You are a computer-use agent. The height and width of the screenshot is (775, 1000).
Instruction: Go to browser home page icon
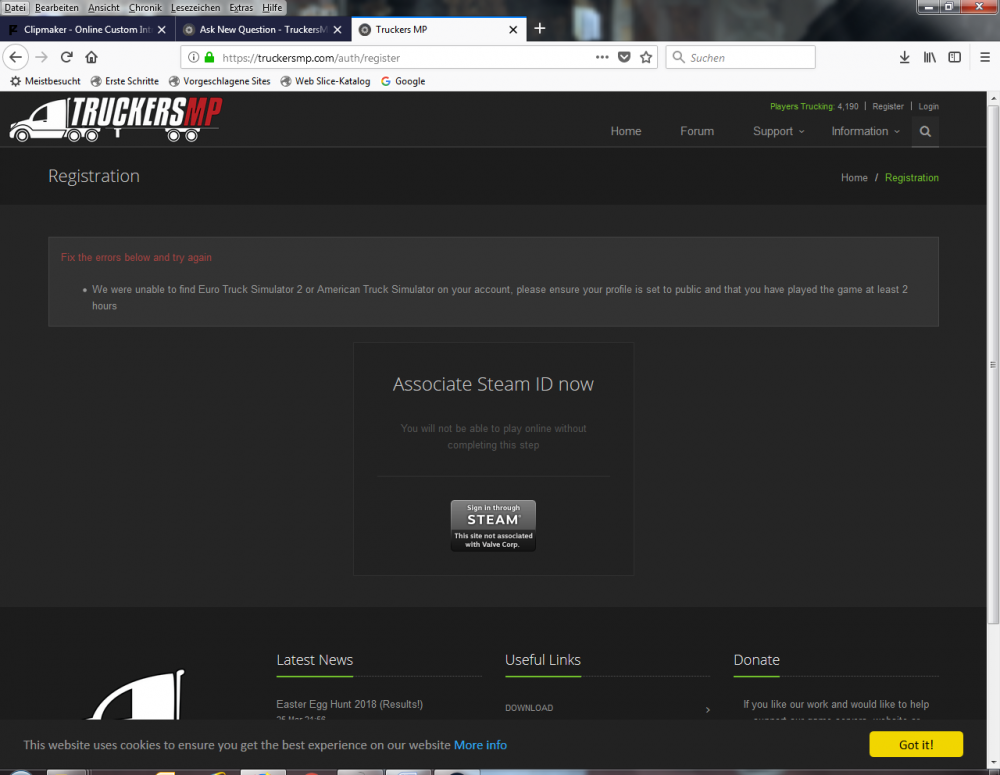[x=92, y=57]
